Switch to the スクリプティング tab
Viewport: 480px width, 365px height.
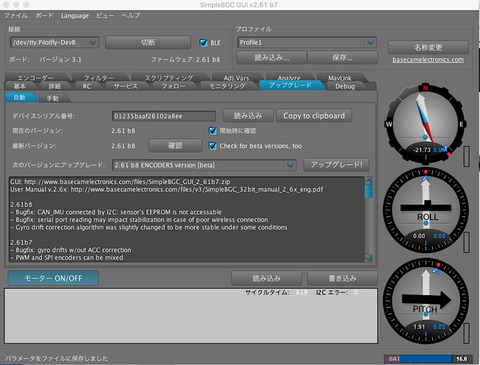169,78
